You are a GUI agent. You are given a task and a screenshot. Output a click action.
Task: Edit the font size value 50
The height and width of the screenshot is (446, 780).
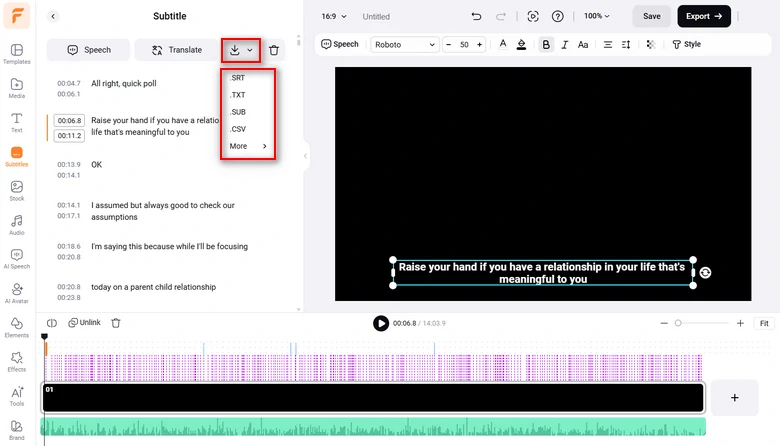pos(464,44)
